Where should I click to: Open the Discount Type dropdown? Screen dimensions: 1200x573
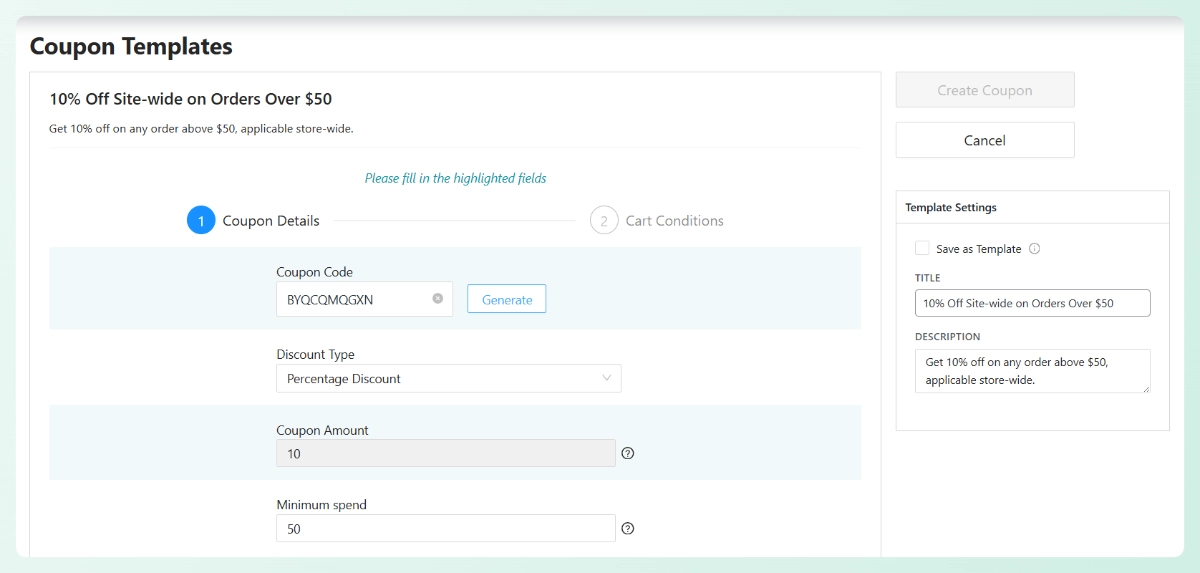click(448, 379)
